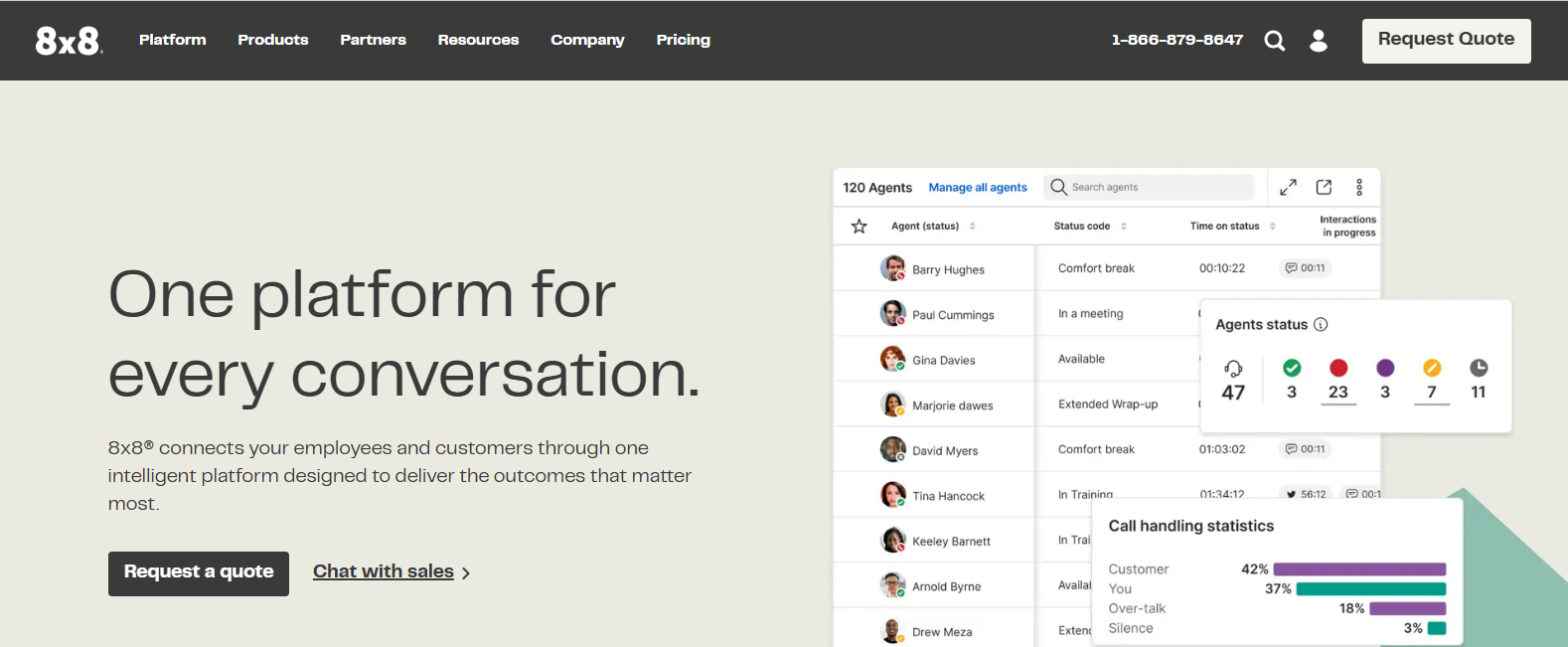
Task: Click the favorites star icon in table header
Action: [860, 227]
